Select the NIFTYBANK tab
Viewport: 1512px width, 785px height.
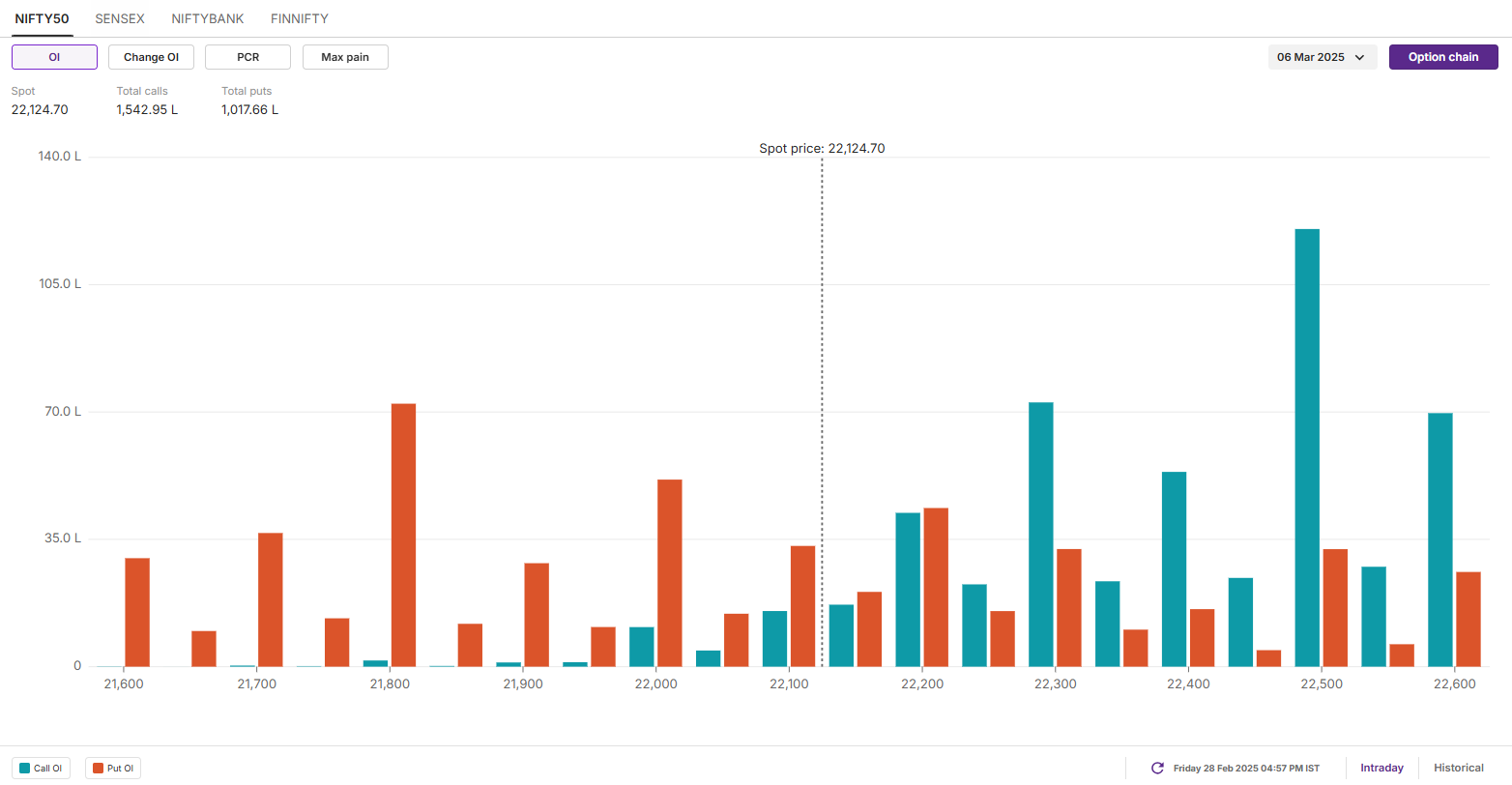208,18
